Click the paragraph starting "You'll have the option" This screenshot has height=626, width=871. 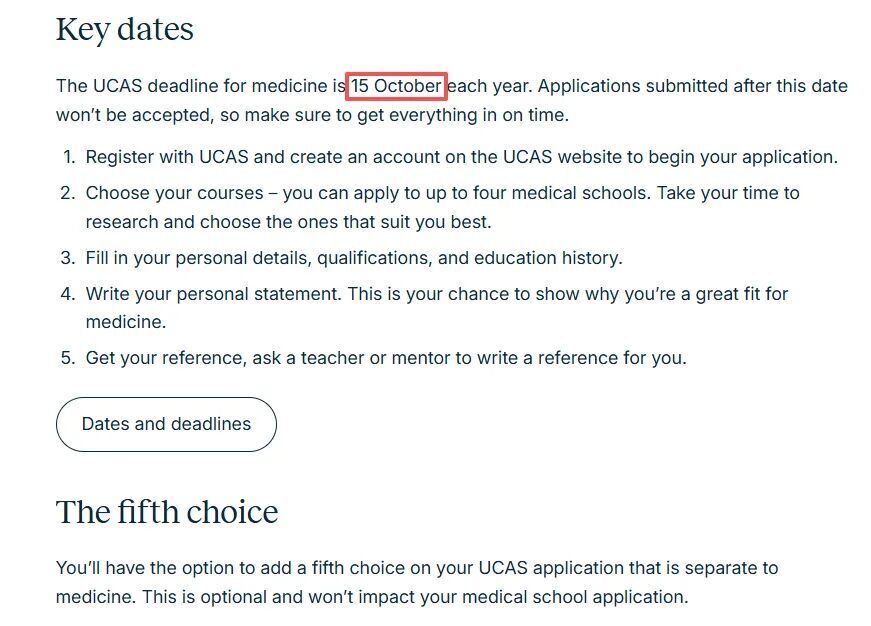[x=416, y=568]
